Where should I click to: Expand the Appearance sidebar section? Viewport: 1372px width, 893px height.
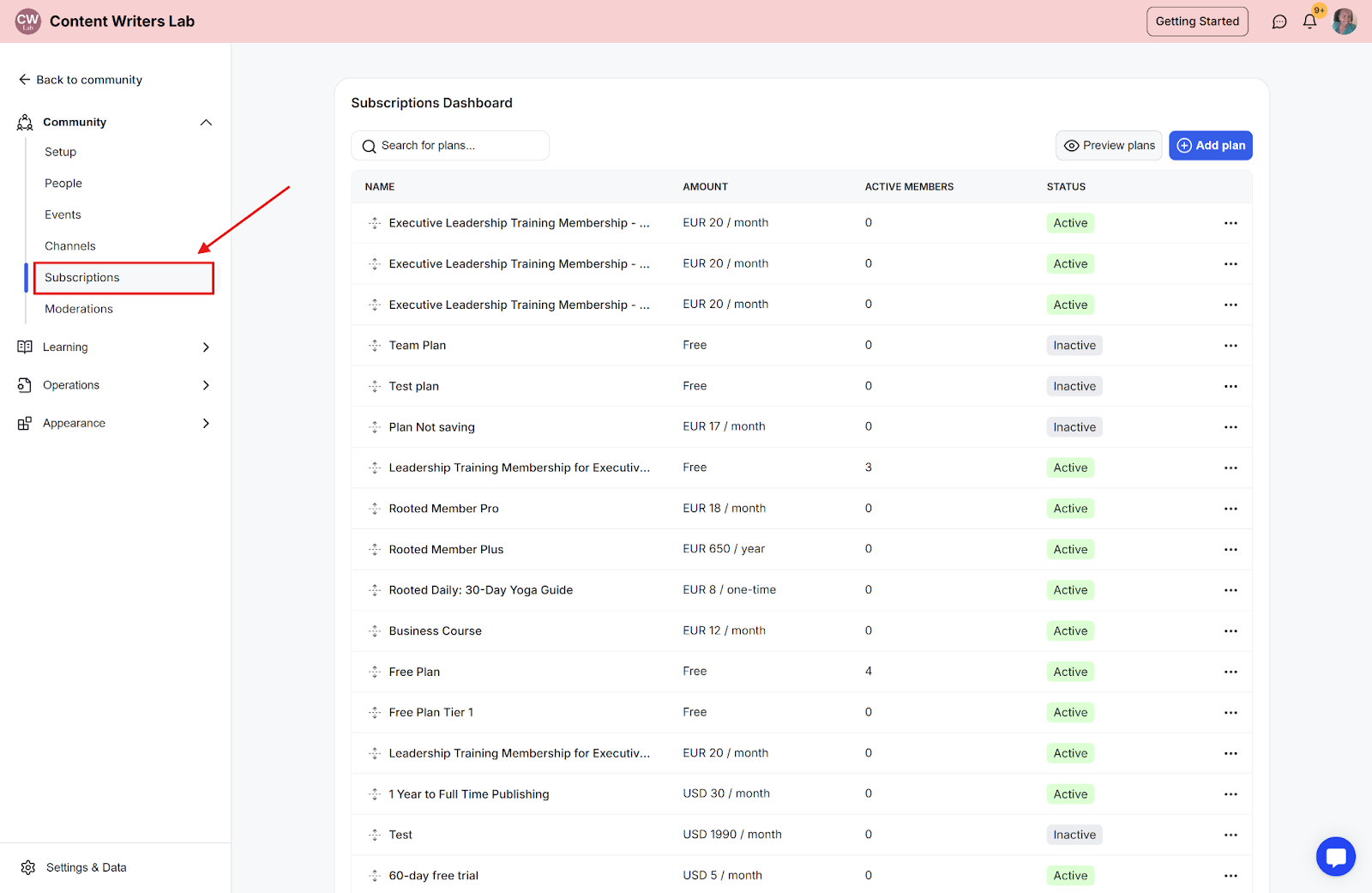click(206, 423)
